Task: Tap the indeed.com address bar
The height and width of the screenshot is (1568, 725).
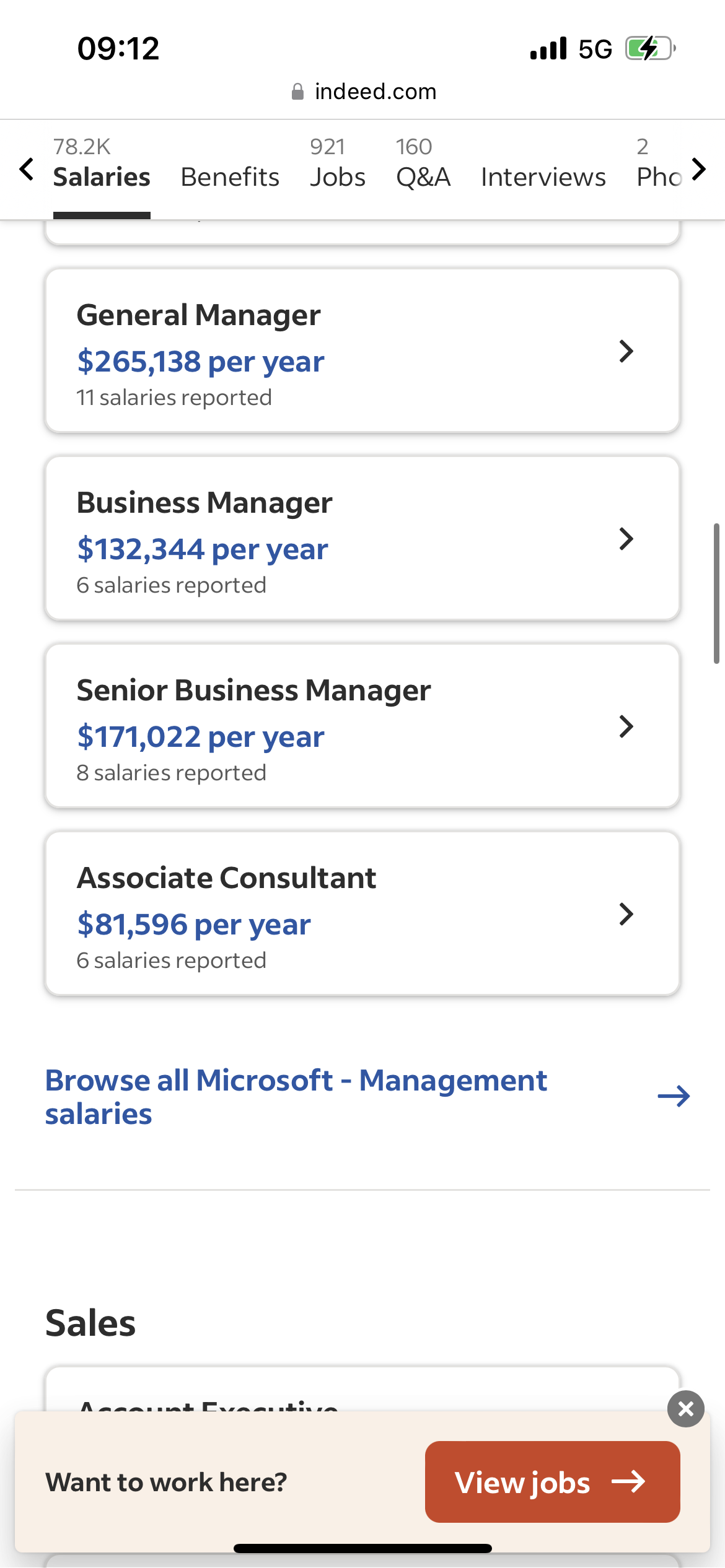Action: click(x=363, y=92)
